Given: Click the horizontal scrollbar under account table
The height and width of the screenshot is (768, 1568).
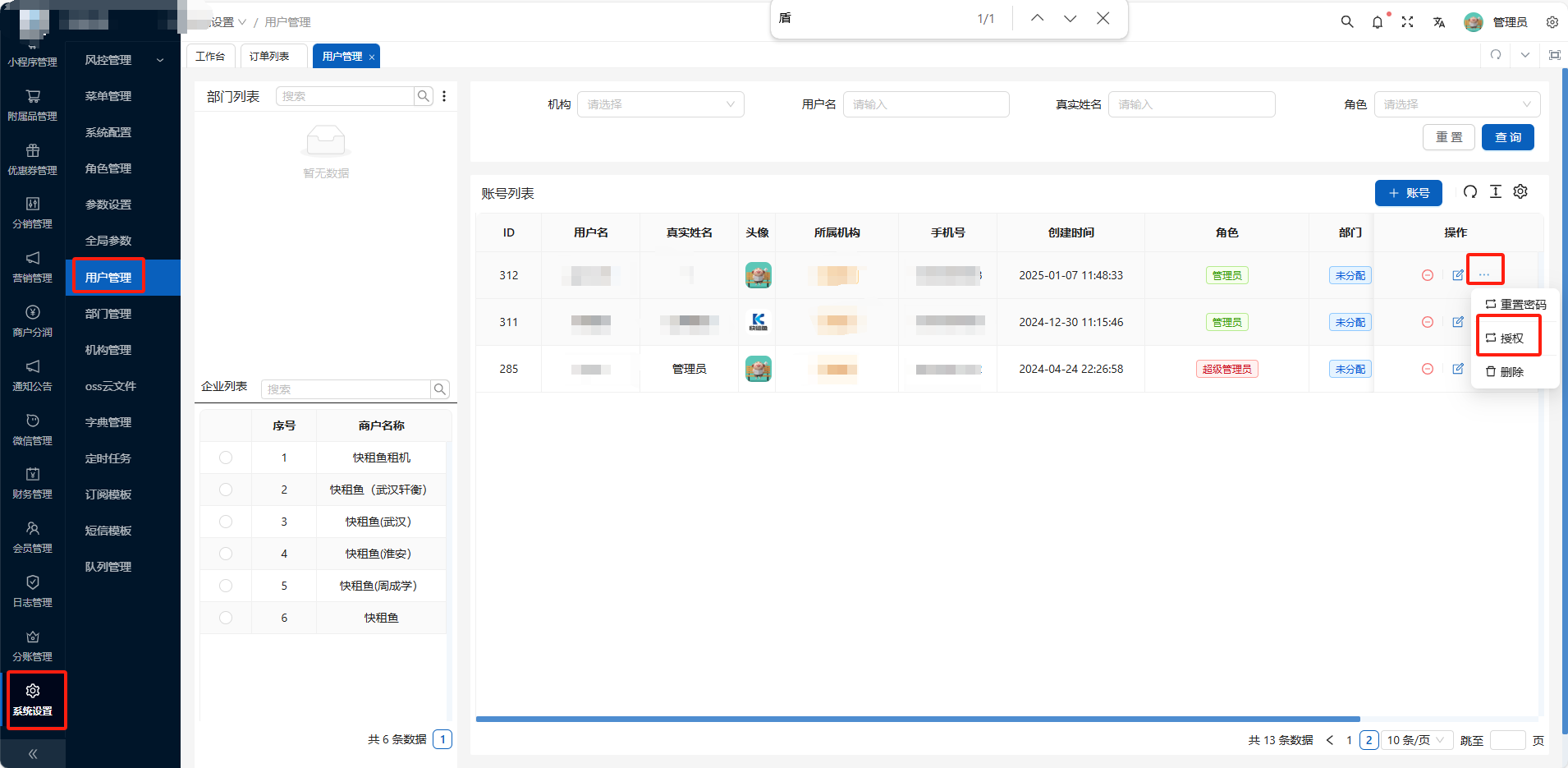Looking at the screenshot, I should 918,719.
